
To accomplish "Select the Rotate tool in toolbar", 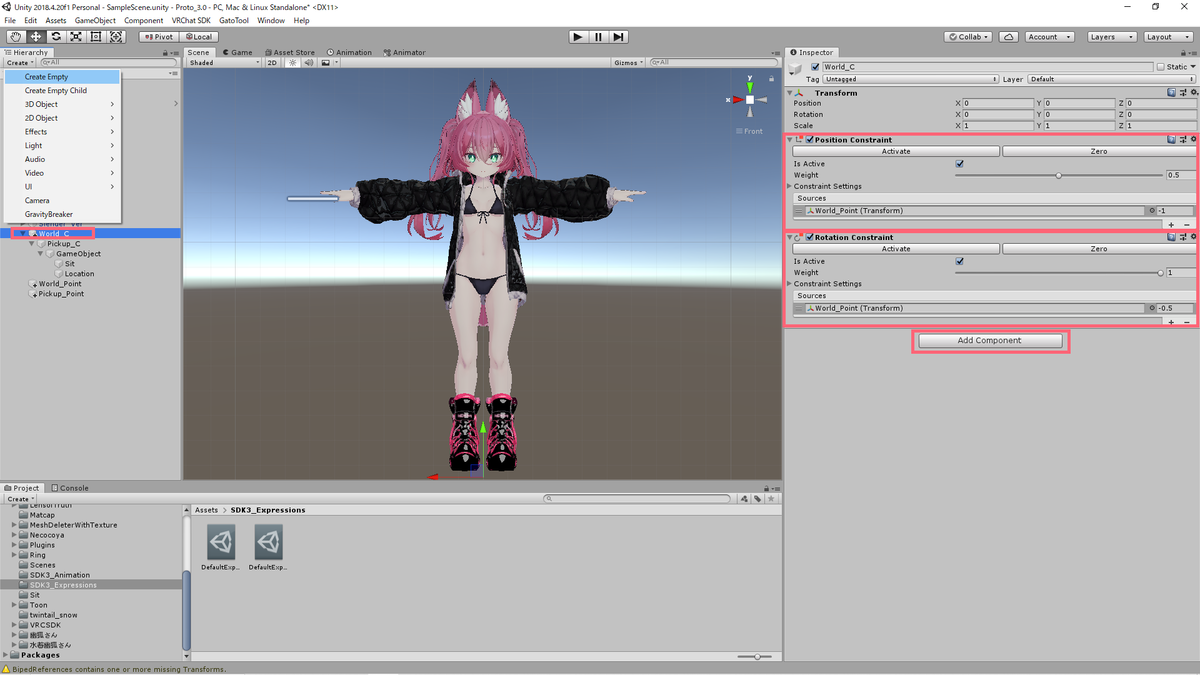I will pyautogui.click(x=56, y=36).
